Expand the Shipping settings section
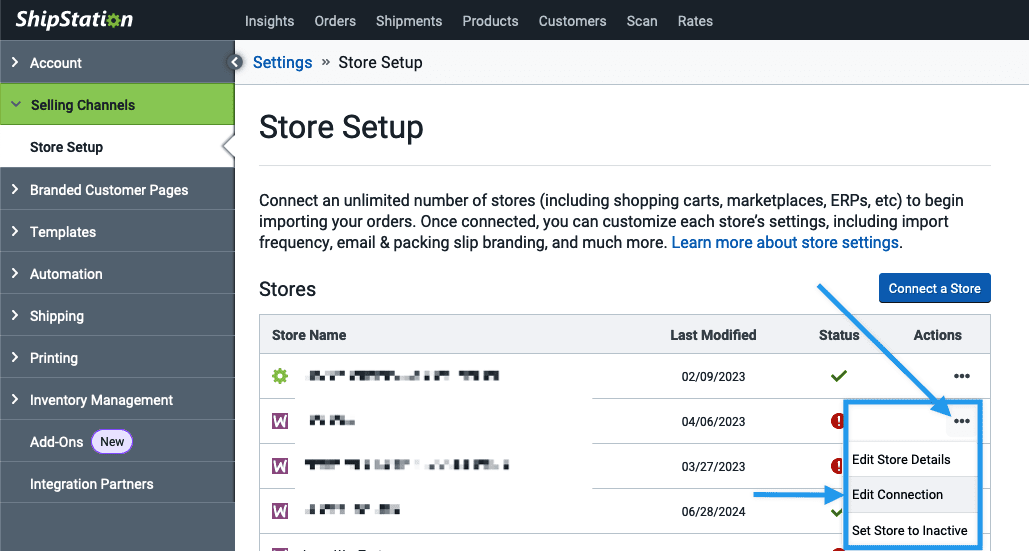The width and height of the screenshot is (1029, 551). (x=117, y=316)
